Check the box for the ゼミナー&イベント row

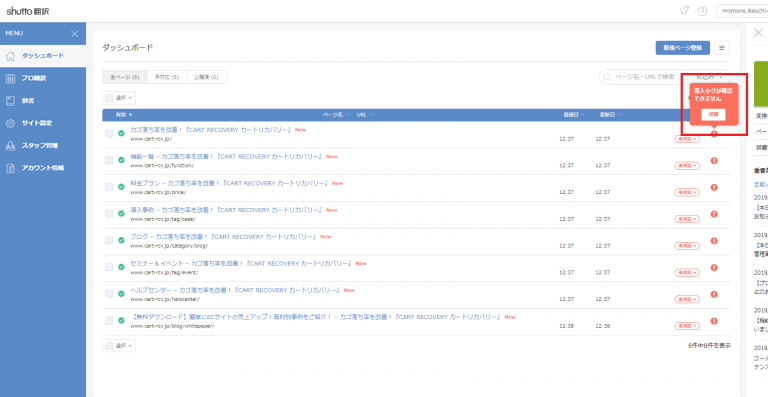pyautogui.click(x=109, y=267)
